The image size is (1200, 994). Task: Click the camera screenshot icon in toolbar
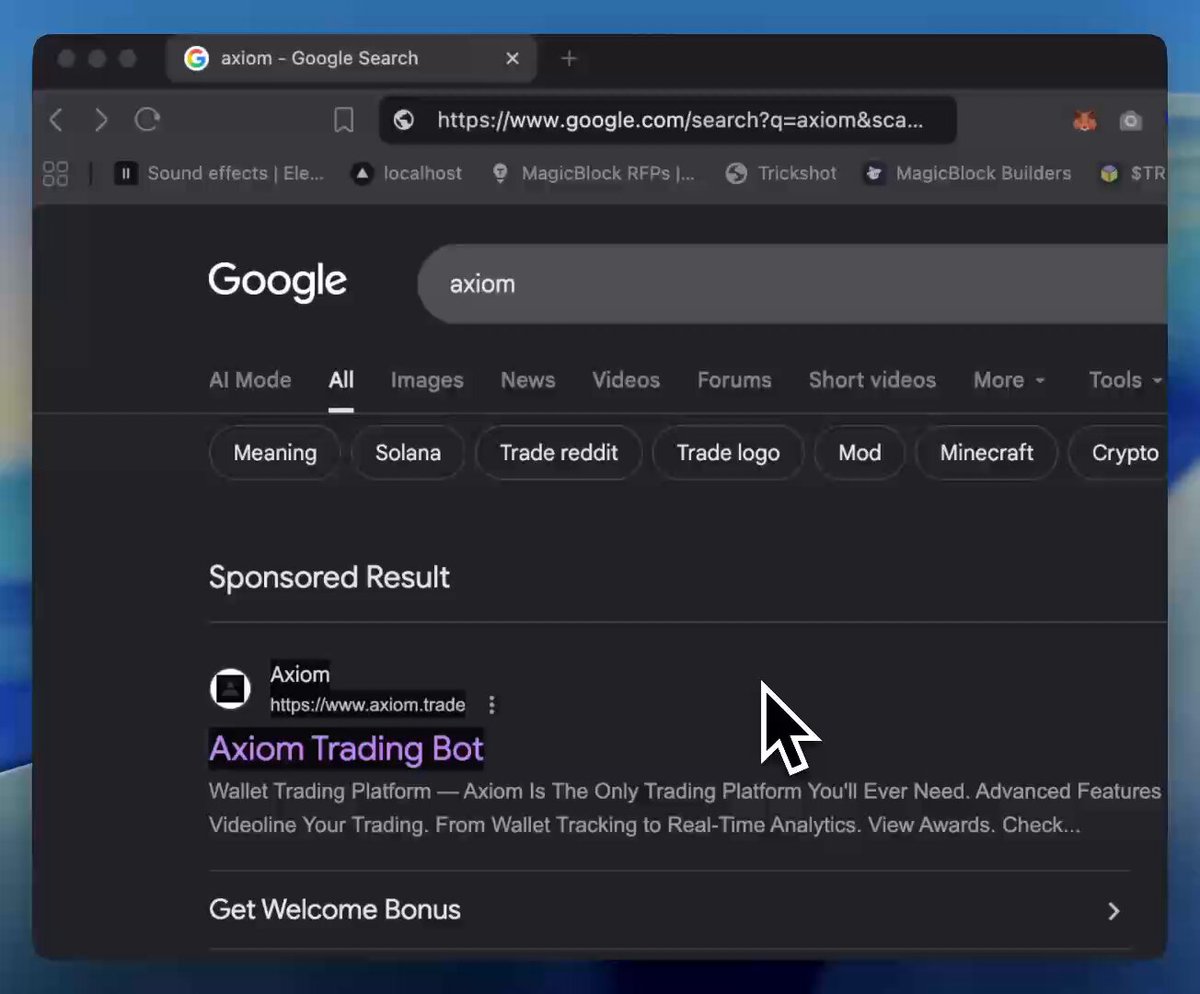coord(1131,121)
